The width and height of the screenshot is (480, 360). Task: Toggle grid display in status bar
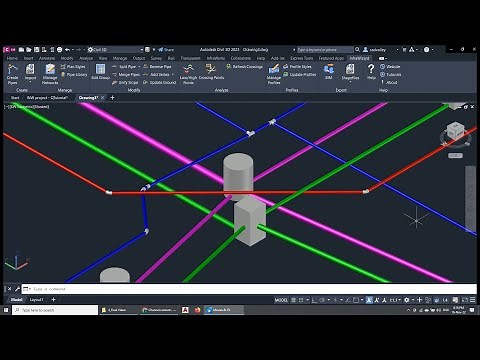294,300
